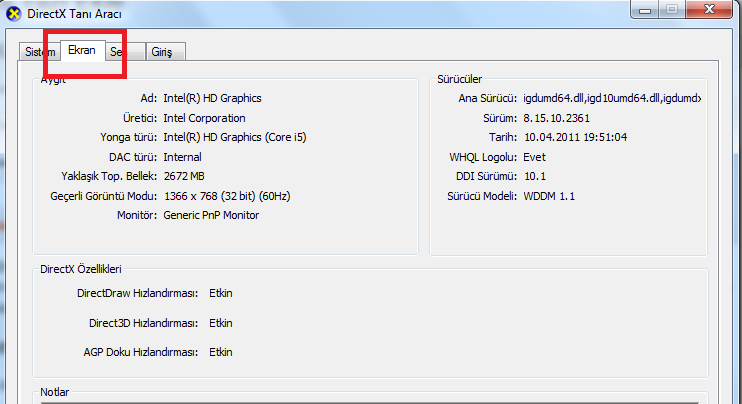Screen dimensions: 742x404
Task: Minimize the DirectX Tanı Aracı window
Action: point(645,9)
